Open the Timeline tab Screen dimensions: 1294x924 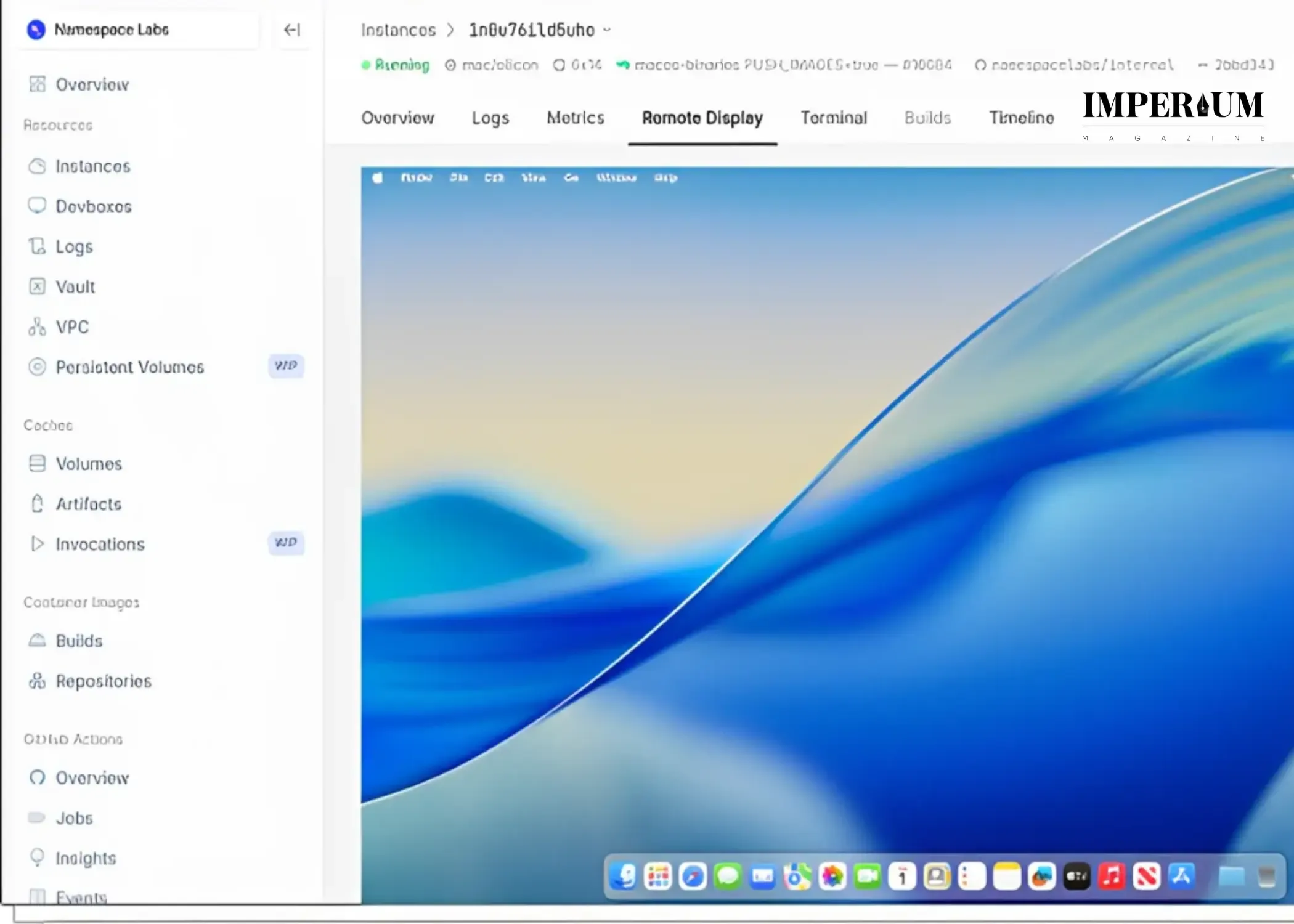click(x=1022, y=118)
